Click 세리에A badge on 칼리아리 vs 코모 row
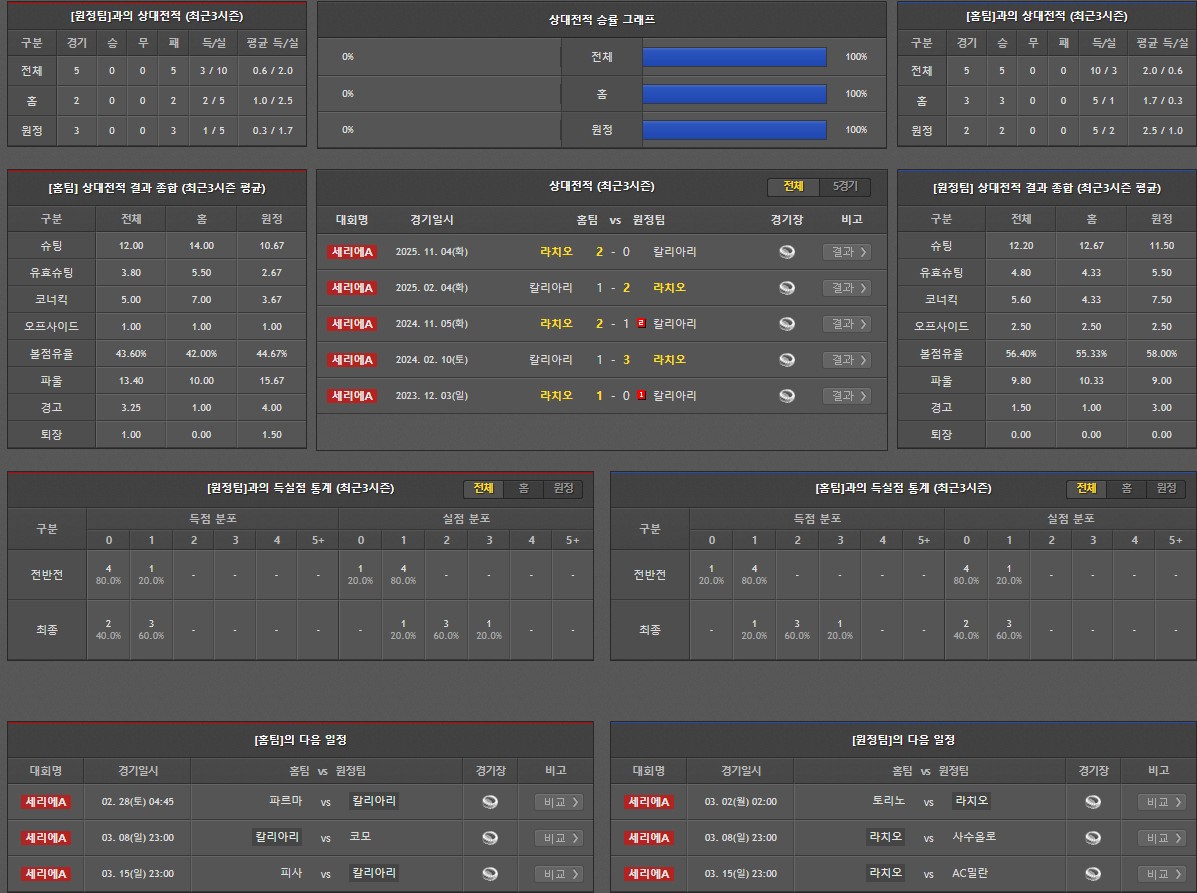The image size is (1197, 893). coord(46,838)
